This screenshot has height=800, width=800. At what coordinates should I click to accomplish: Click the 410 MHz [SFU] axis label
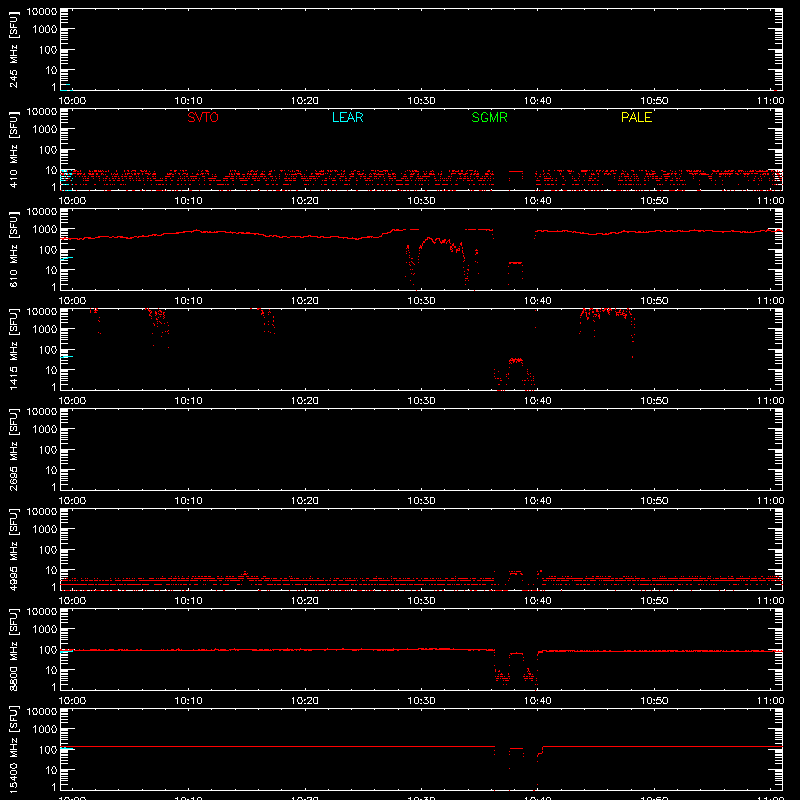(x=13, y=150)
